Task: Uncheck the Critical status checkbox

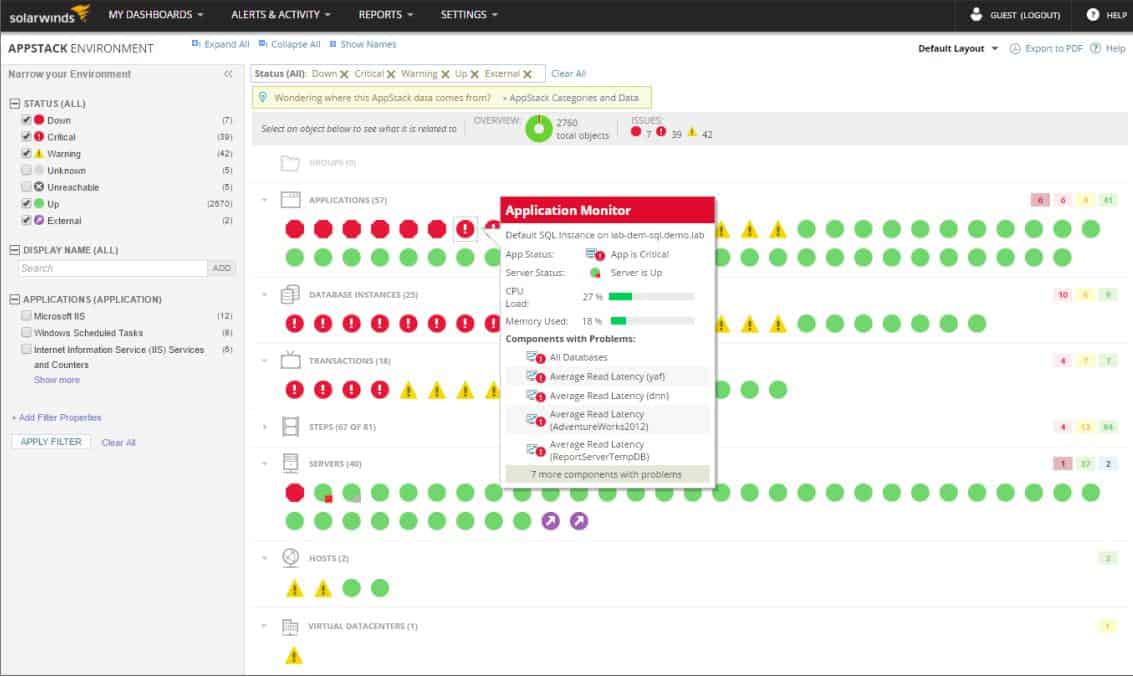Action: pyautogui.click(x=27, y=137)
